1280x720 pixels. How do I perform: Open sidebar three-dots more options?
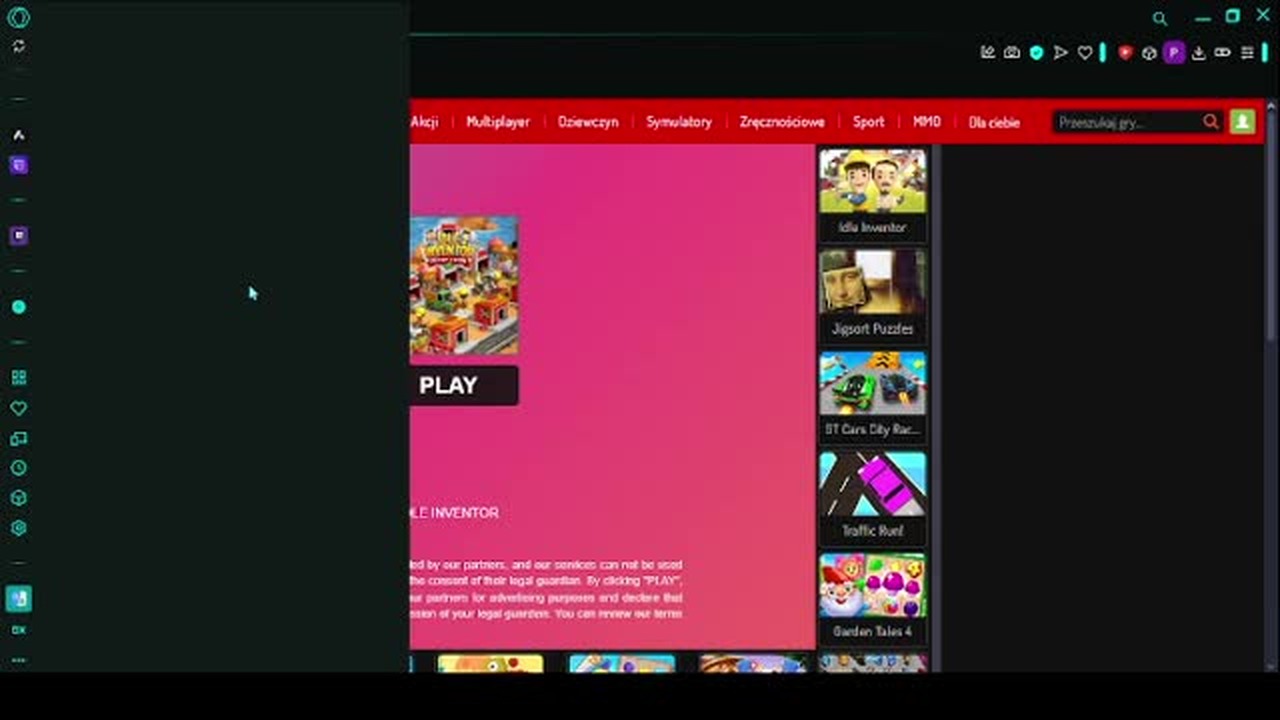[18, 660]
